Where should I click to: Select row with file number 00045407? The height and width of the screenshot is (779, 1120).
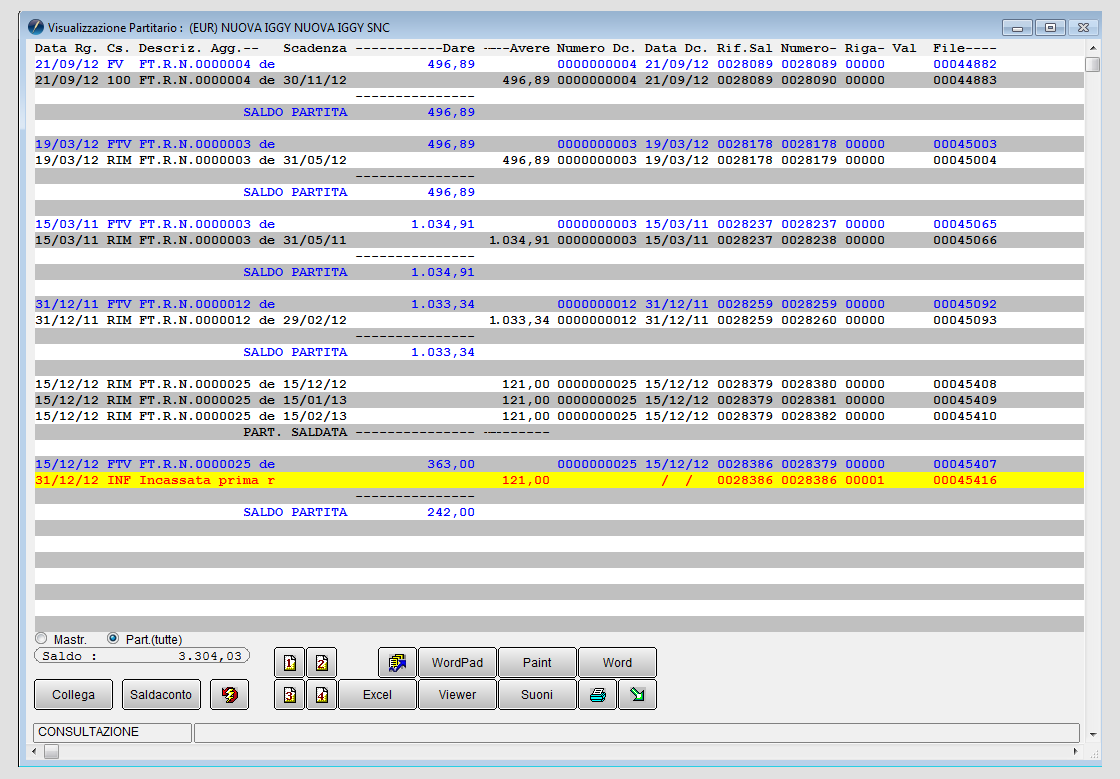coord(559,464)
